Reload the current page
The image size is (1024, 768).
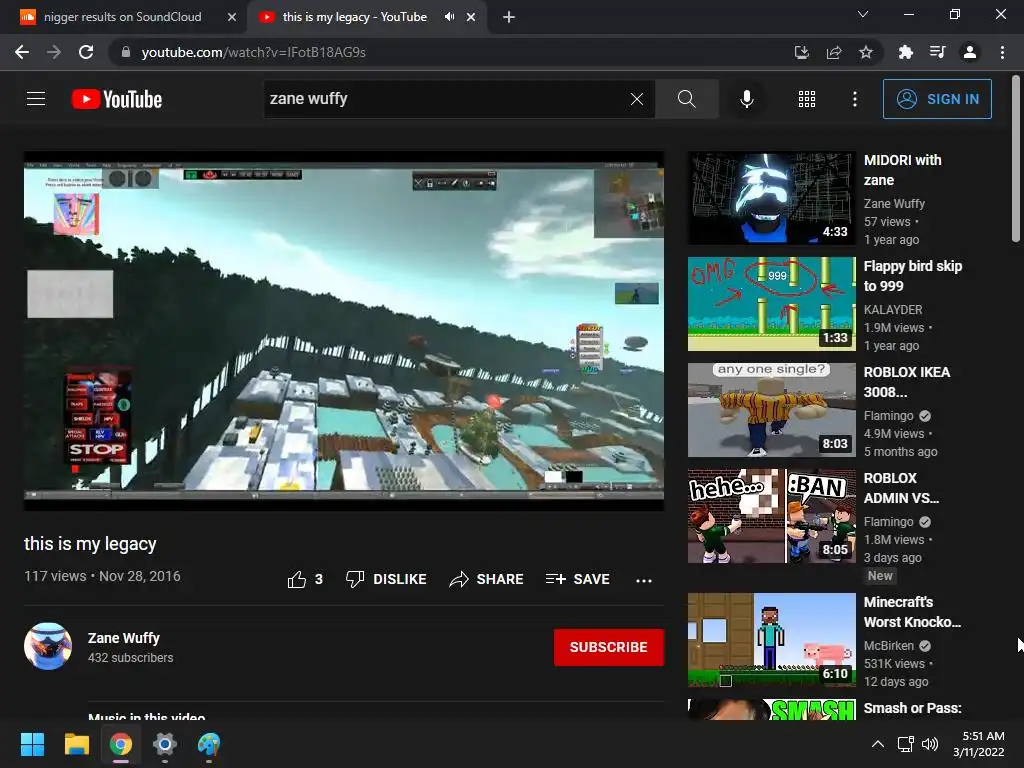(86, 52)
